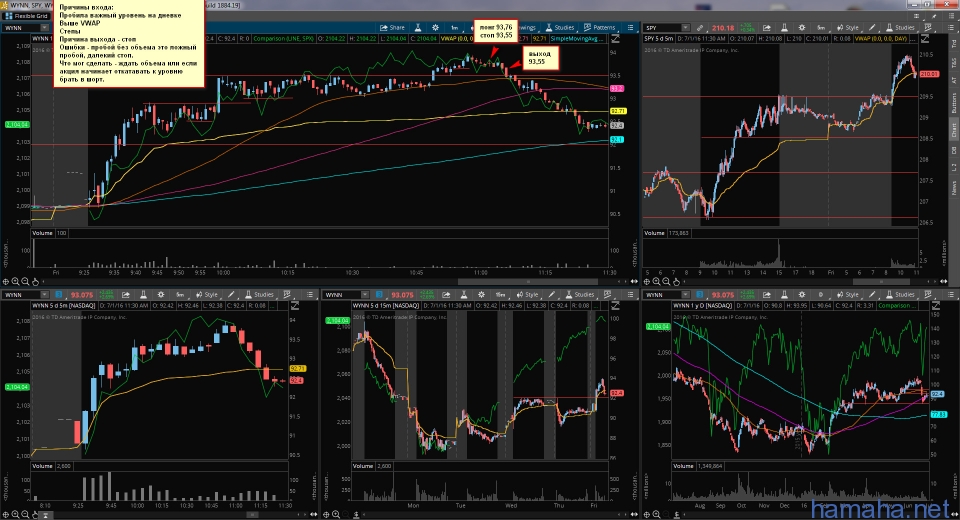Open the News sidebar tab
Image resolution: width=960 pixels, height=520 pixels.
pos(953,187)
